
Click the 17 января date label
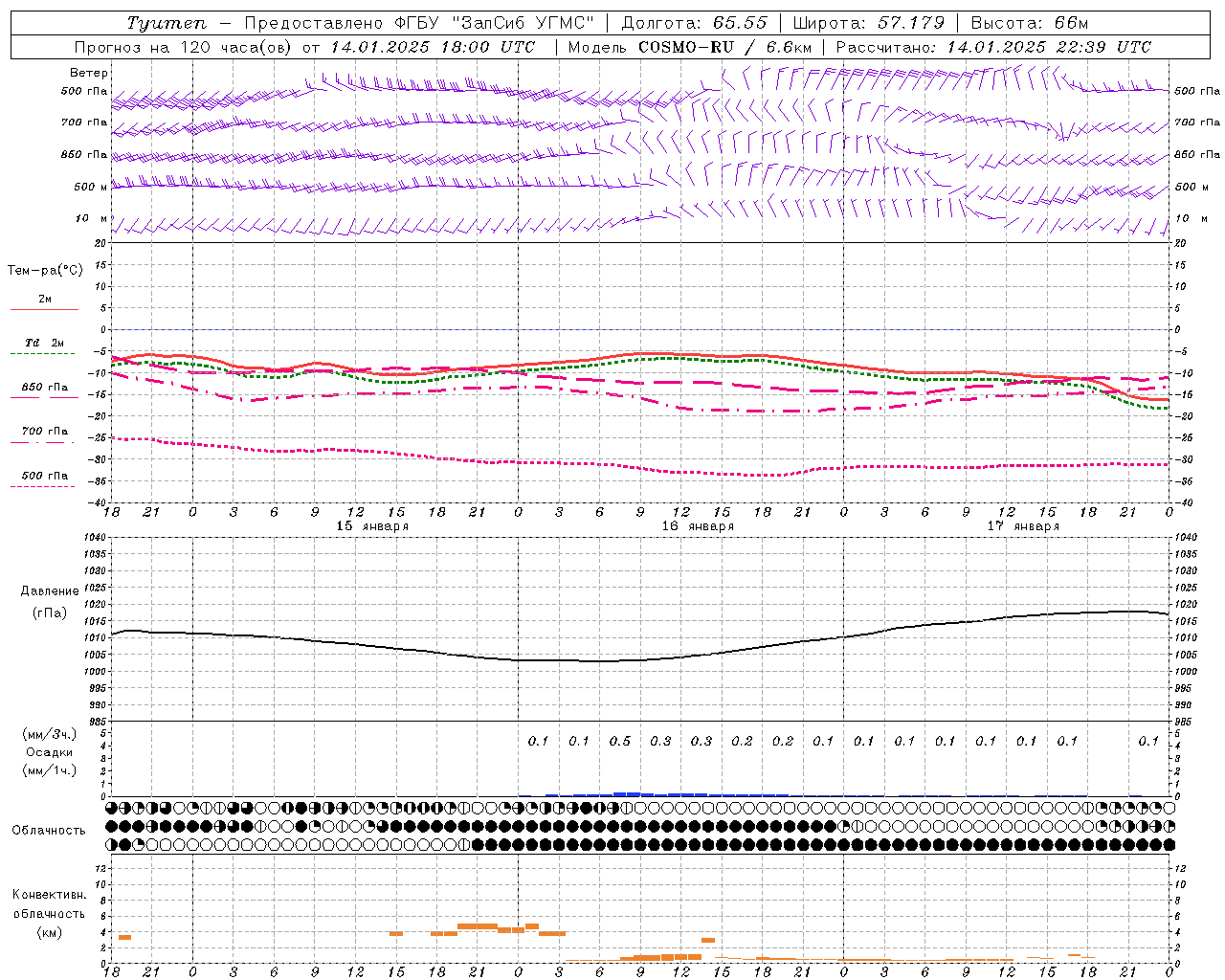pyautogui.click(x=1023, y=526)
